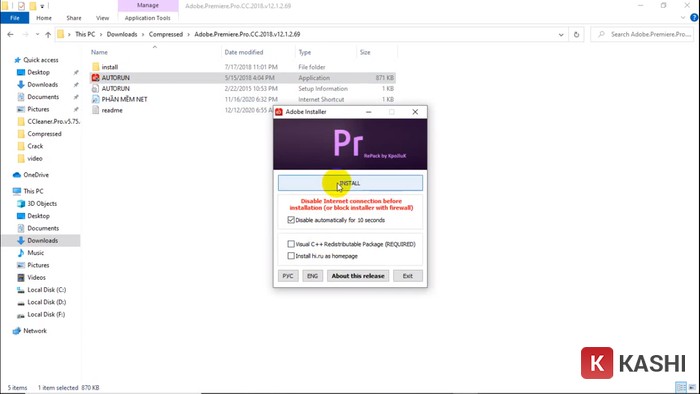
Task: Open pinned Desktop under Quick access
Action: click(38, 72)
